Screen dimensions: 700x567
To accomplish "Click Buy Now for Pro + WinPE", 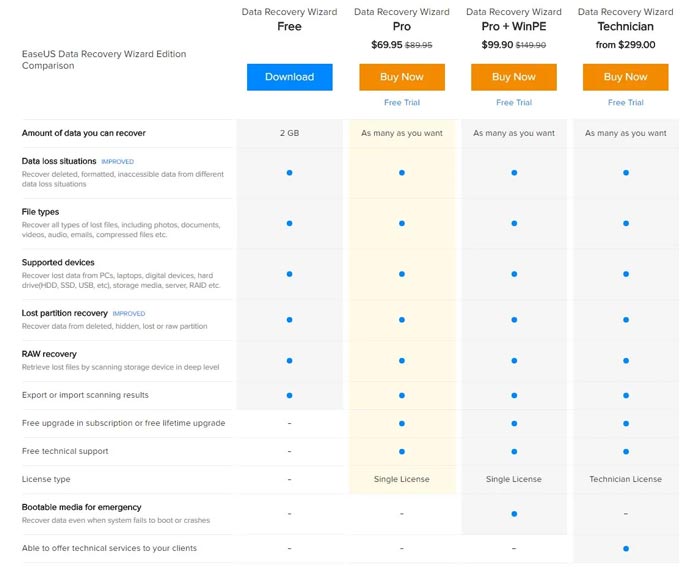I will pos(514,77).
